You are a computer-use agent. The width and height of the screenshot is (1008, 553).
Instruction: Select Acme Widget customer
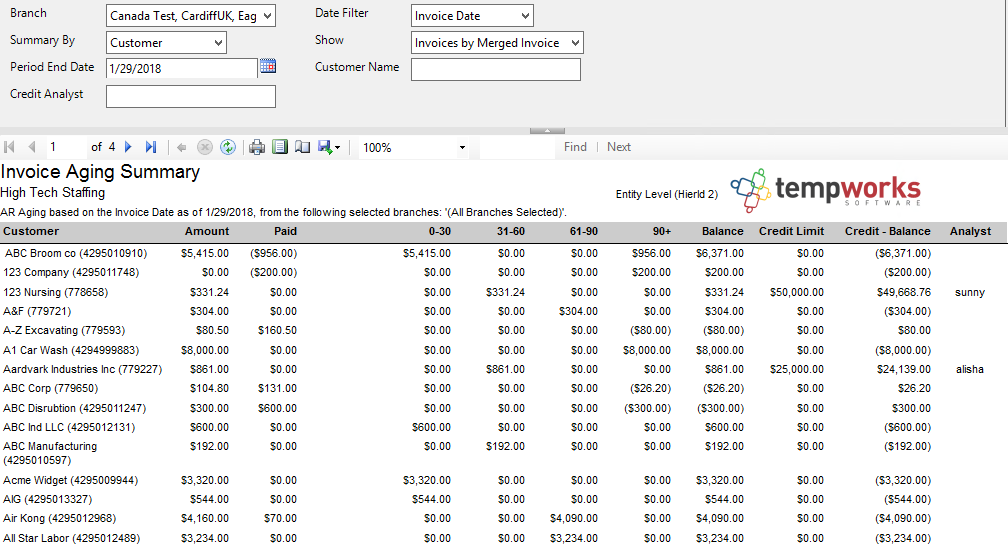tap(71, 480)
